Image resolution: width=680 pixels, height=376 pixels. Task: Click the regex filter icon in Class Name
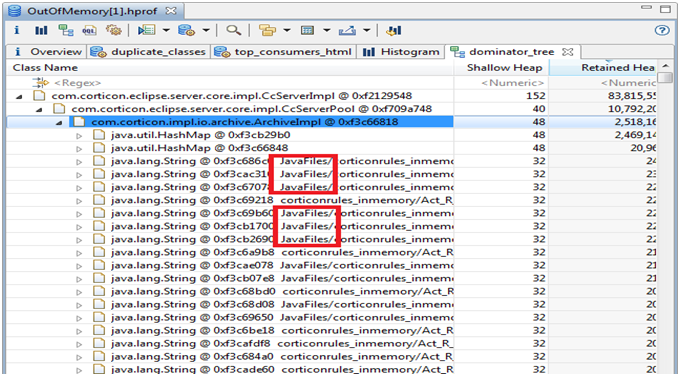(40, 82)
